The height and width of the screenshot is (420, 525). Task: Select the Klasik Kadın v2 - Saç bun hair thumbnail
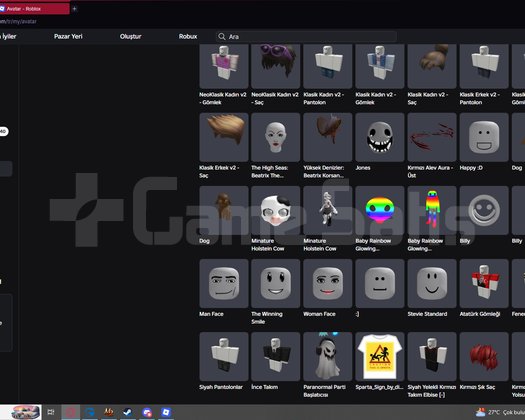tap(432, 66)
